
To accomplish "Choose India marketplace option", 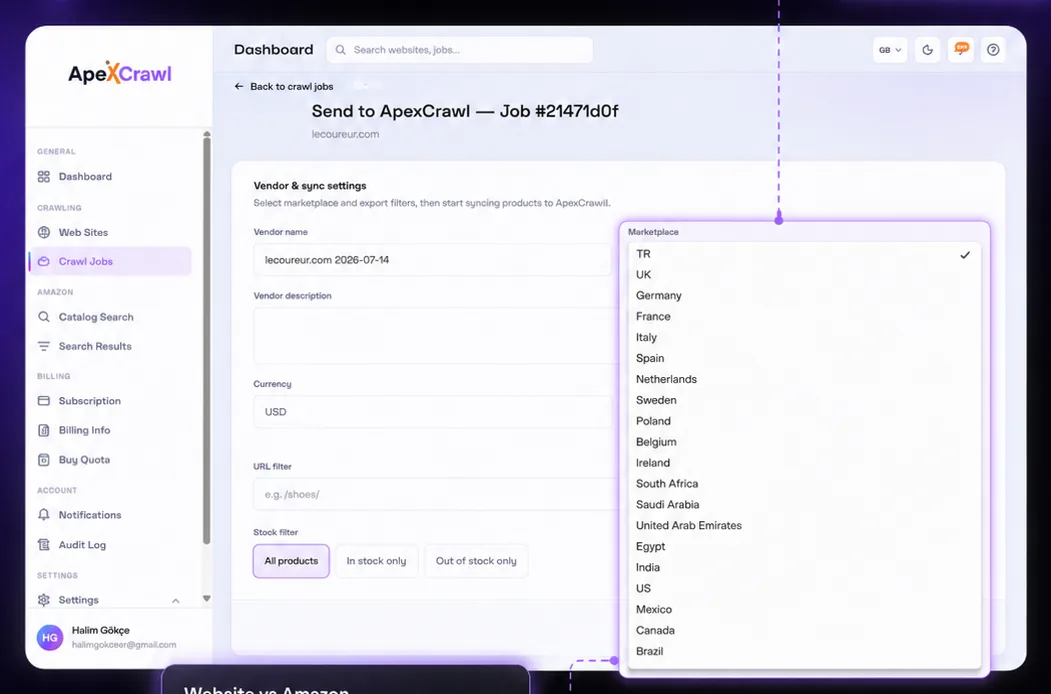I will tap(803, 567).
